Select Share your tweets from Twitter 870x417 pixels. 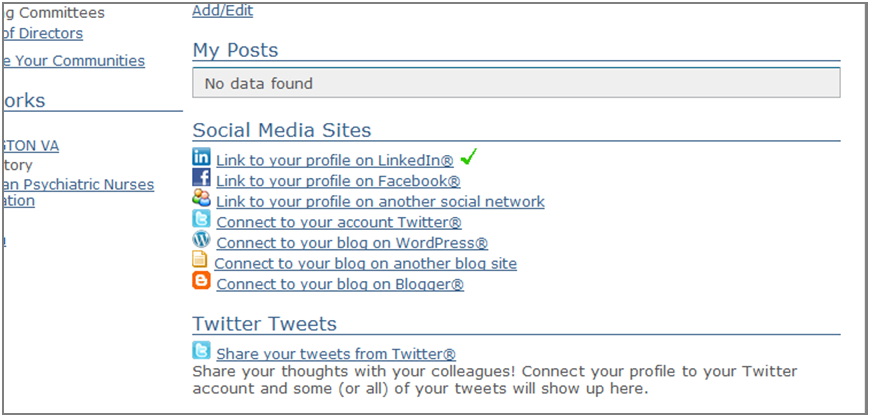click(336, 354)
